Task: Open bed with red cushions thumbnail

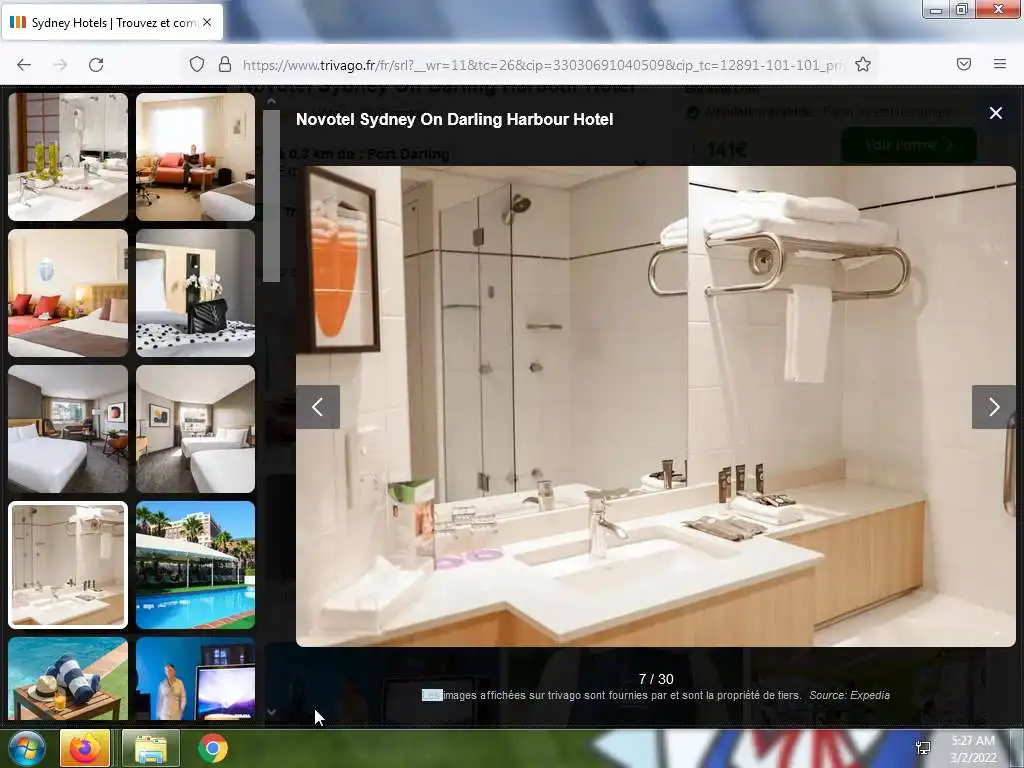Action: [68, 293]
